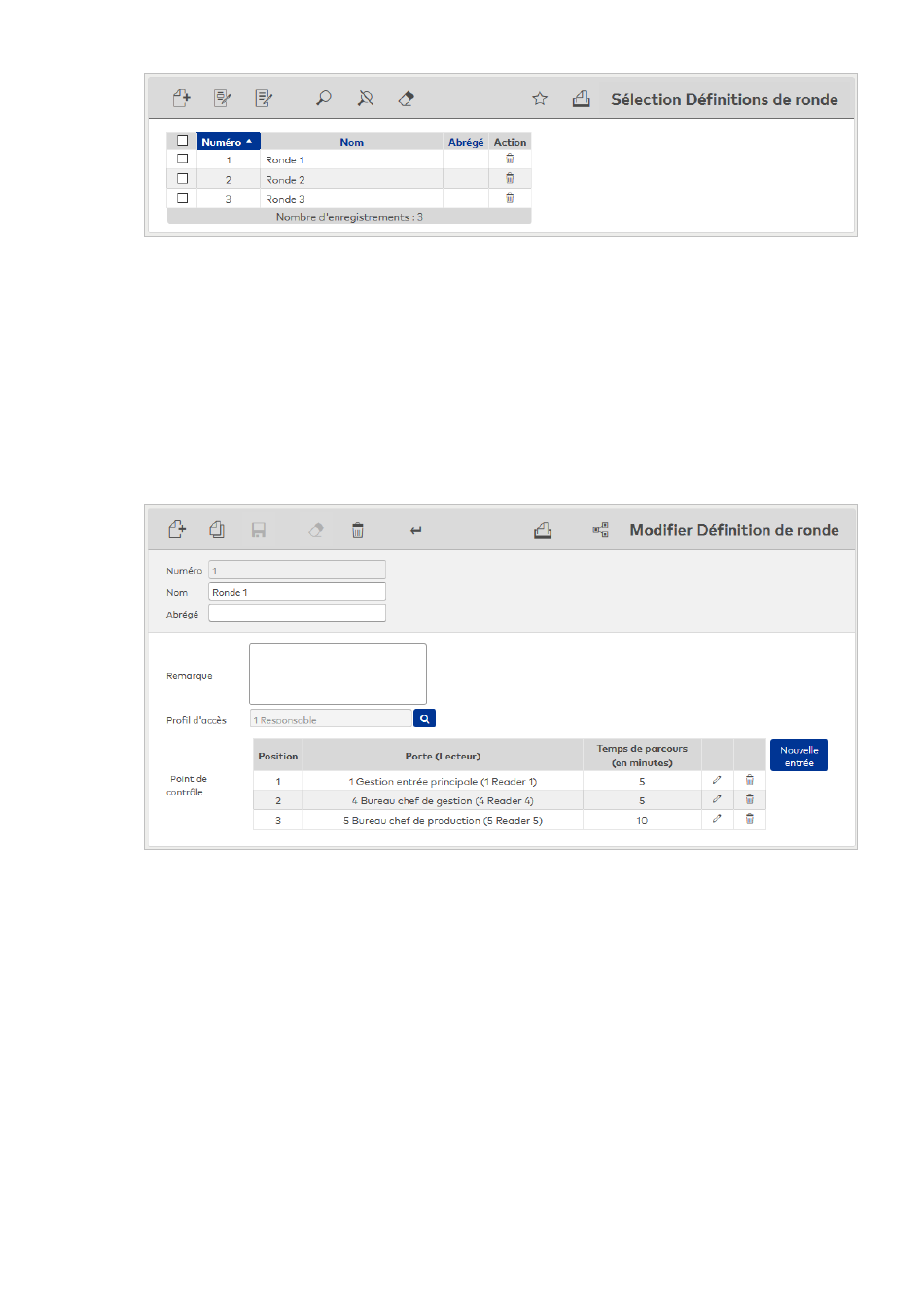Click the favorites star icon
Image resolution: width=924 pixels, height=1307 pixels.
pos(540,98)
